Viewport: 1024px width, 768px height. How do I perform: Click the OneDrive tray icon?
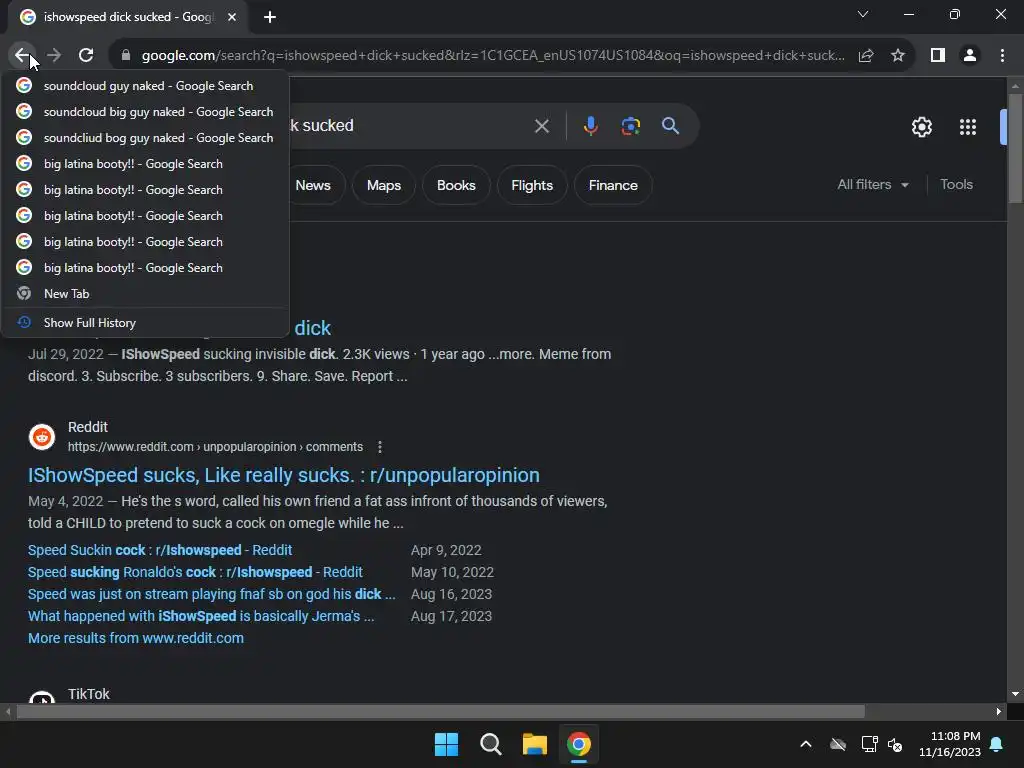[838, 744]
